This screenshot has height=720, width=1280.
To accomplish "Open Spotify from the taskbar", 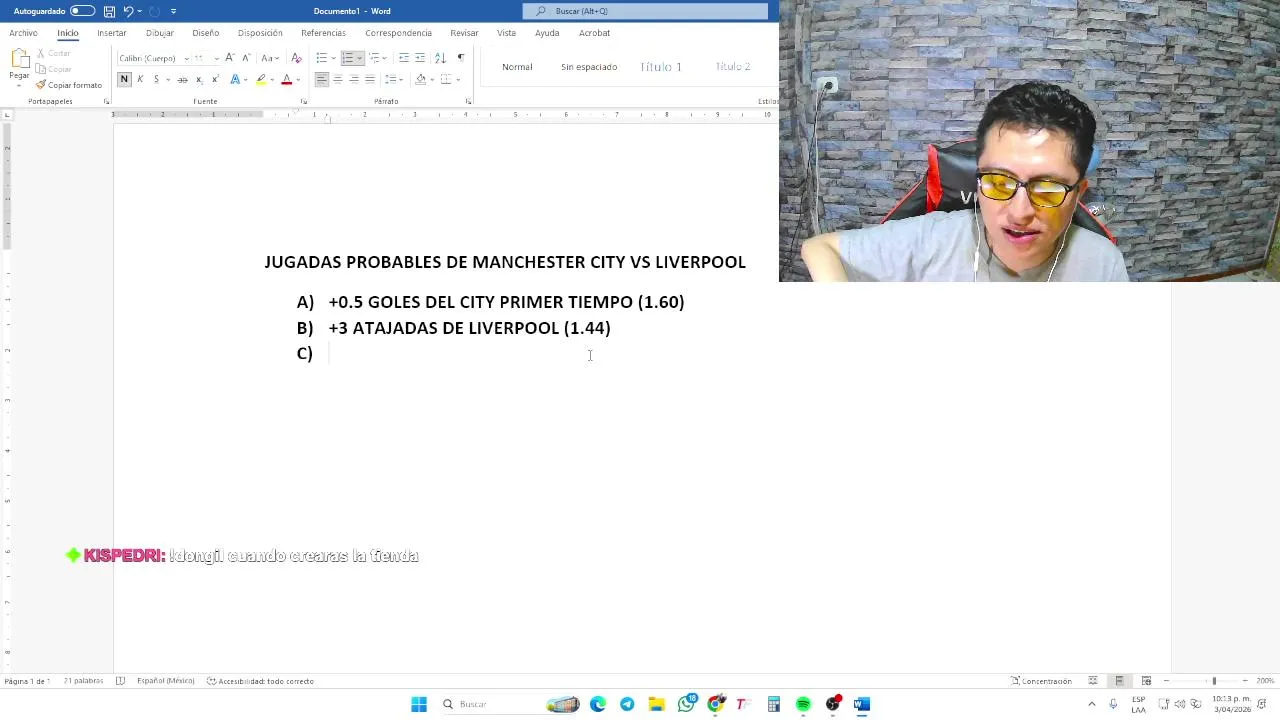I will [x=803, y=705].
